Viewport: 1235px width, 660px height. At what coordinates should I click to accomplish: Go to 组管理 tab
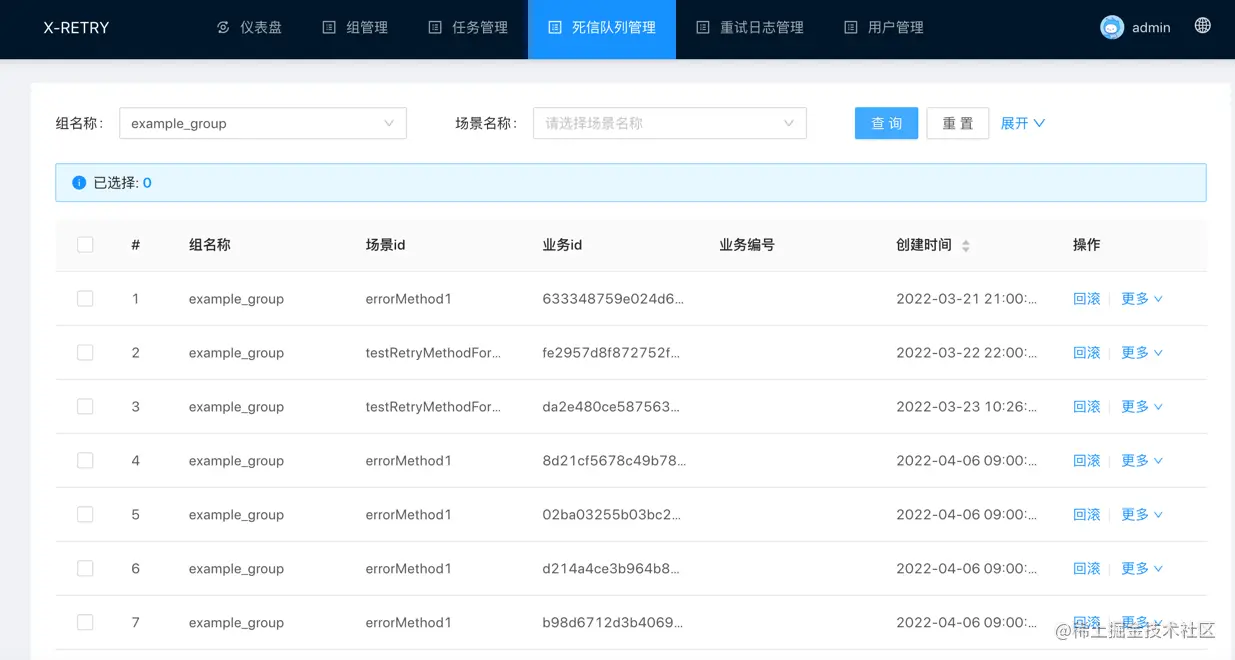pyautogui.click(x=355, y=29)
